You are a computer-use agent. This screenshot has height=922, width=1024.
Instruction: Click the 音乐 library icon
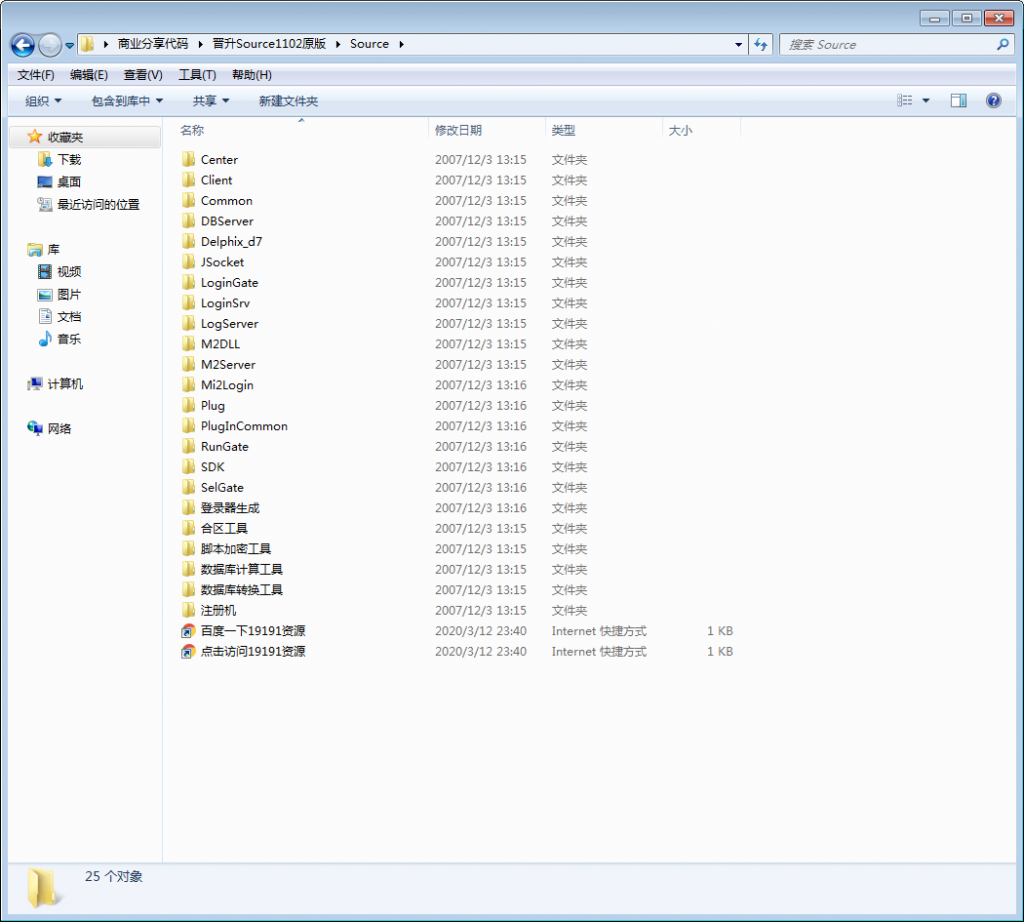[45, 339]
